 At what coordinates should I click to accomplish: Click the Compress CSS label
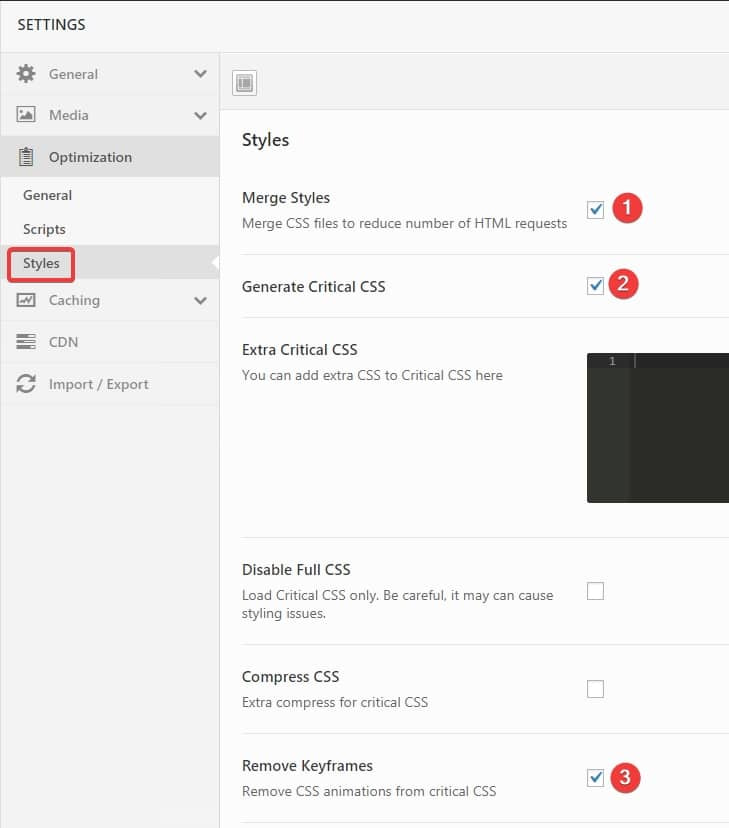pos(290,676)
